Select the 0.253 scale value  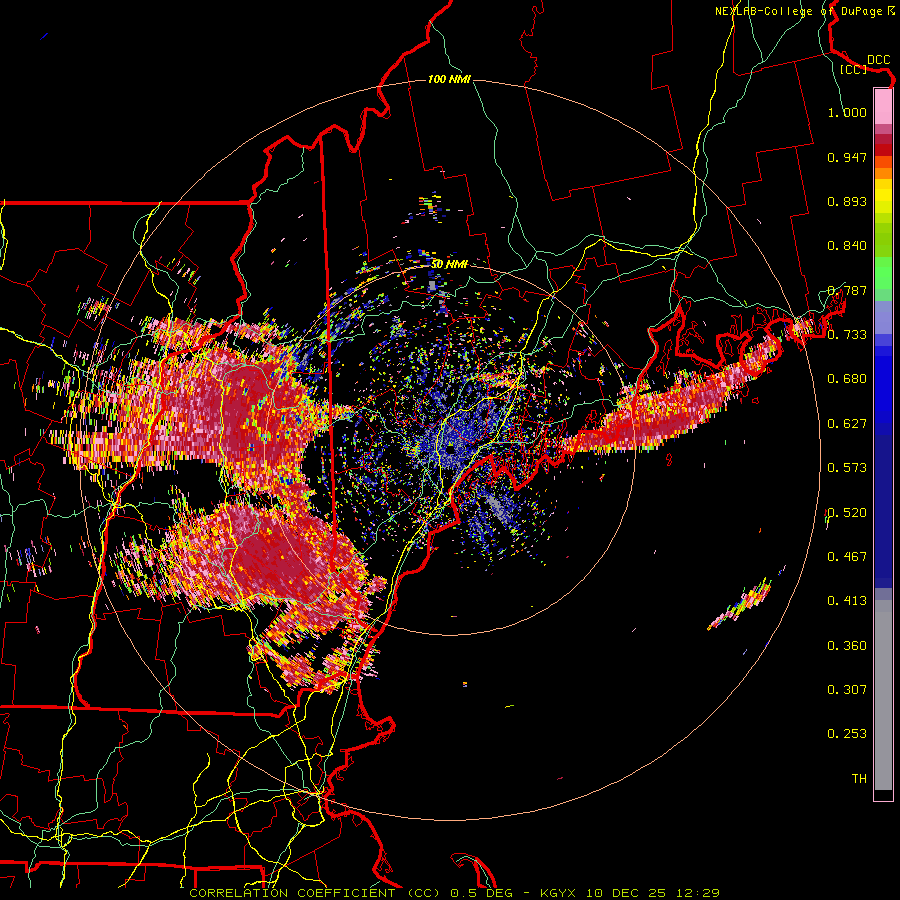click(x=847, y=734)
